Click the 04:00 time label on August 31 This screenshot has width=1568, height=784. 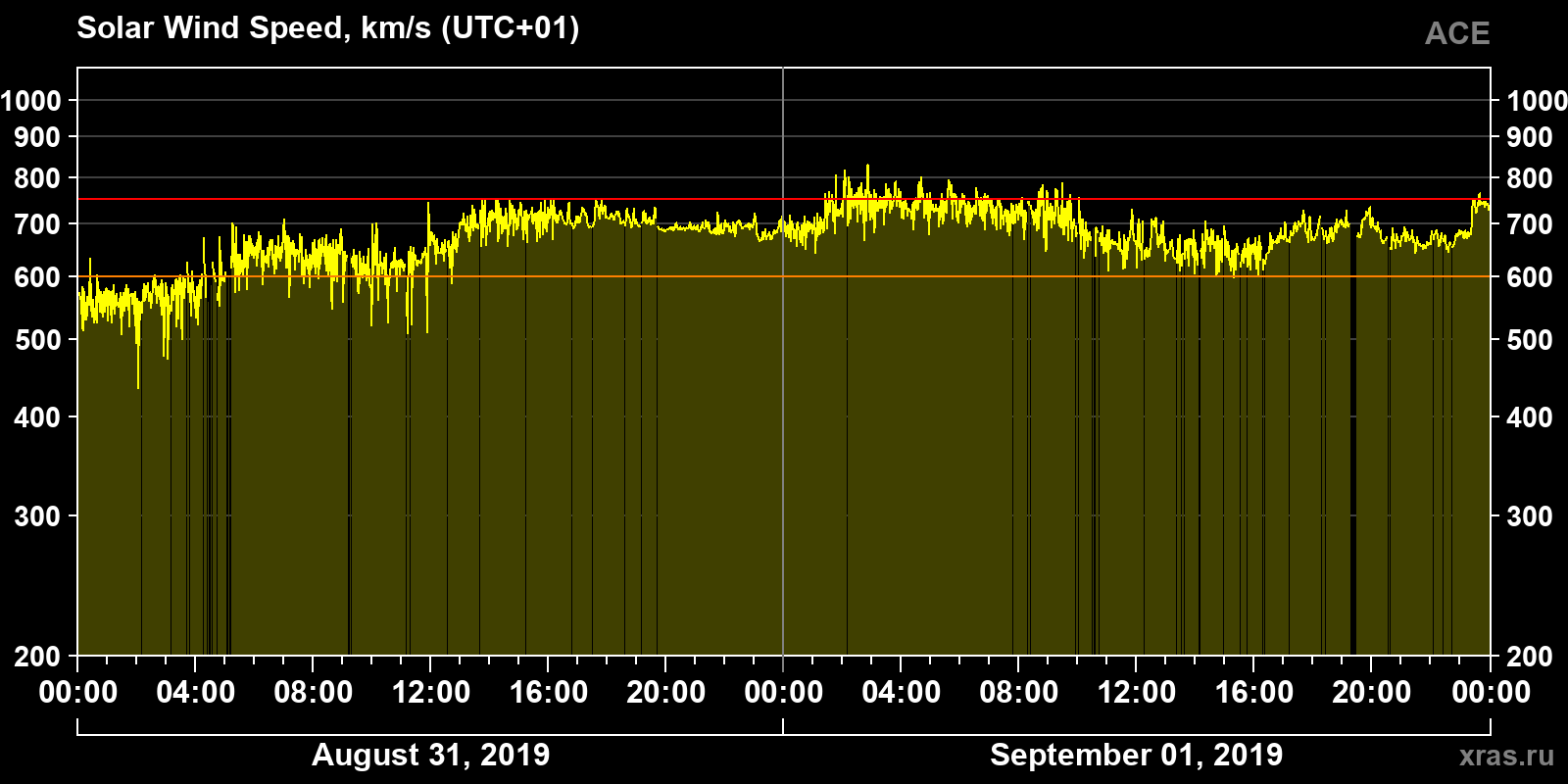pyautogui.click(x=196, y=693)
